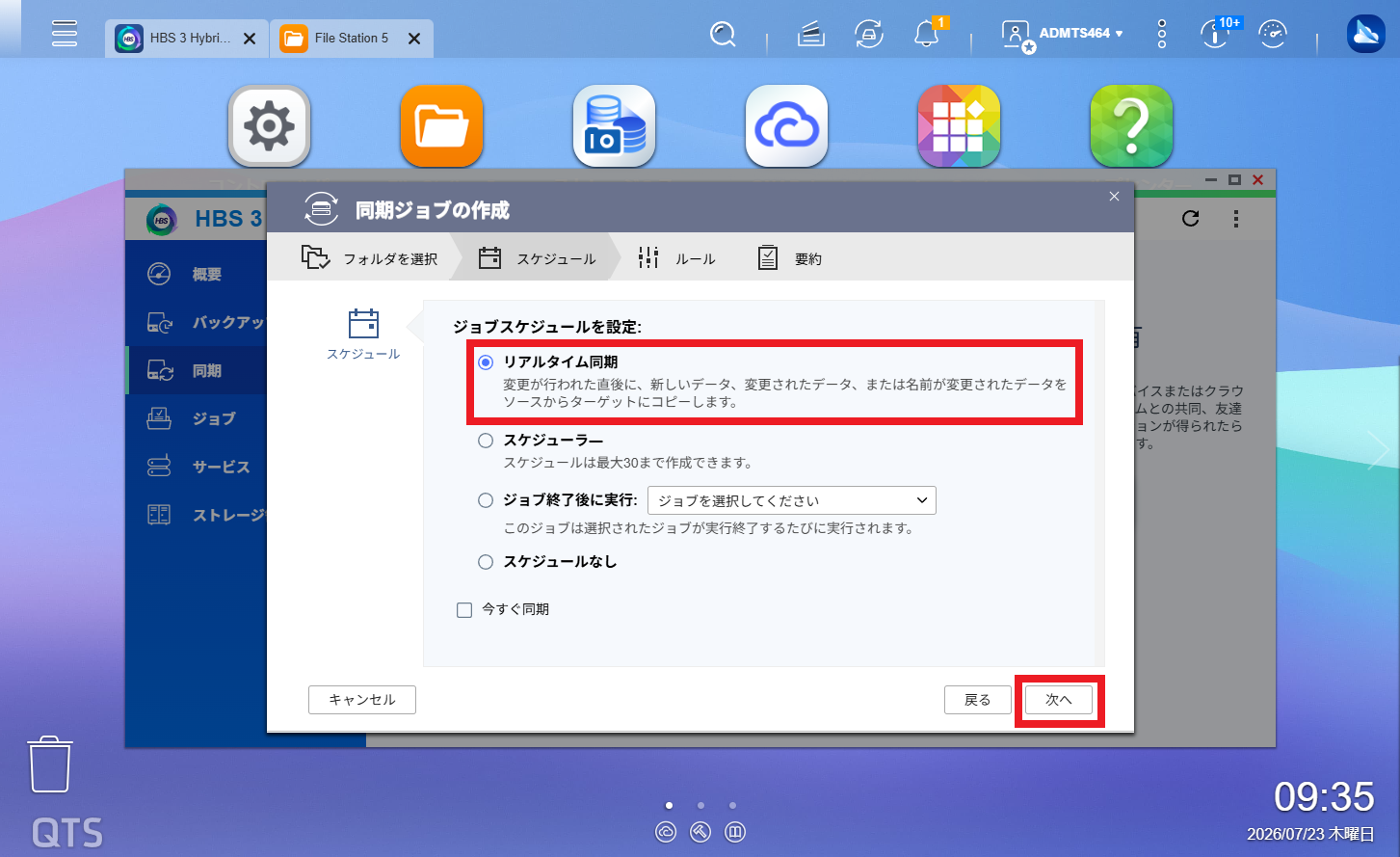Open the notifications bell icon
The image size is (1400, 857).
927,34
